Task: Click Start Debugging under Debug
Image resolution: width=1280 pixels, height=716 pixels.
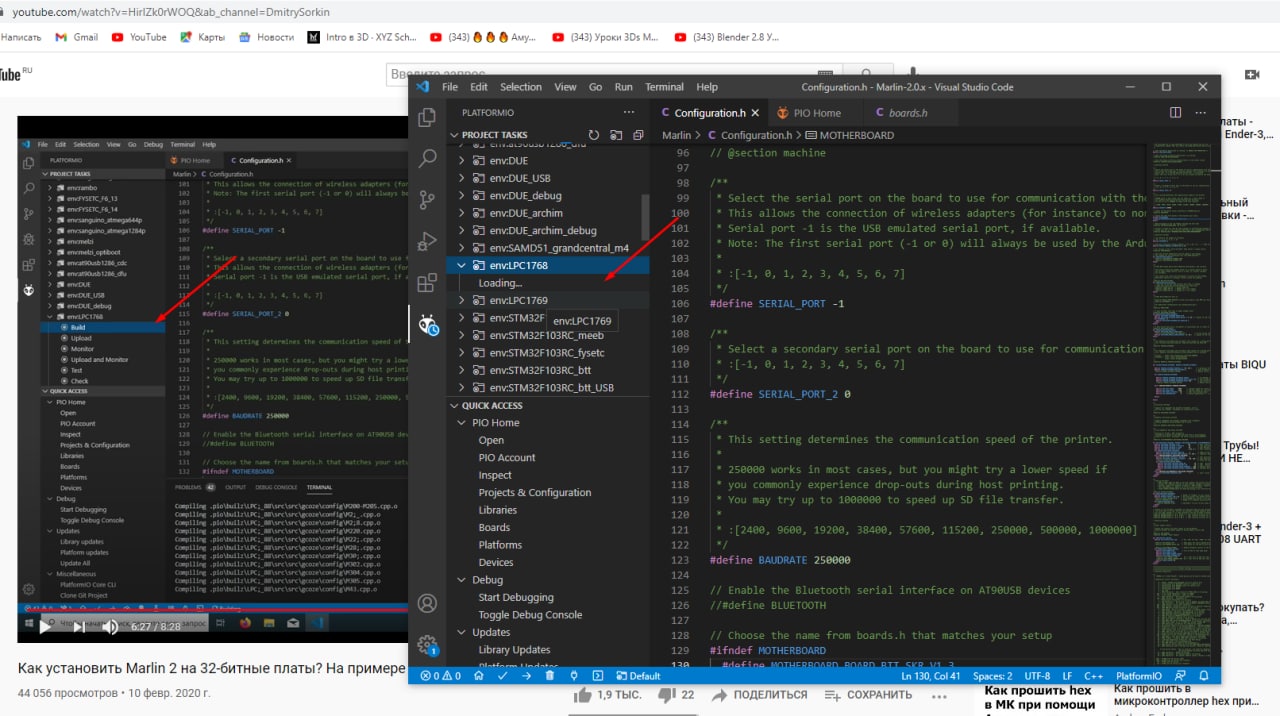Action: pyautogui.click(x=516, y=597)
